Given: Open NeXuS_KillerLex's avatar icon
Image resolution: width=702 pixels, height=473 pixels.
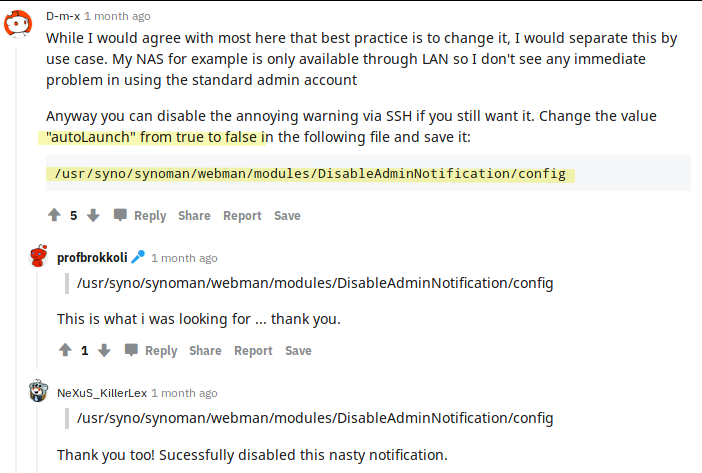Looking at the screenshot, I should (39, 391).
